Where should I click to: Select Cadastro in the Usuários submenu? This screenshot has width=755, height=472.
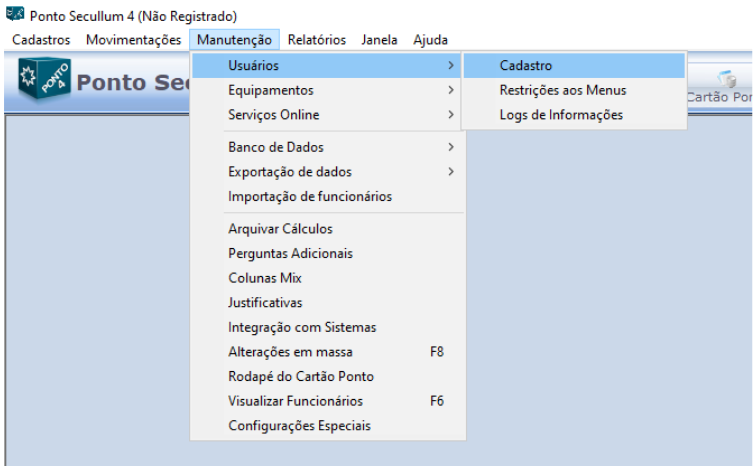pos(526,66)
